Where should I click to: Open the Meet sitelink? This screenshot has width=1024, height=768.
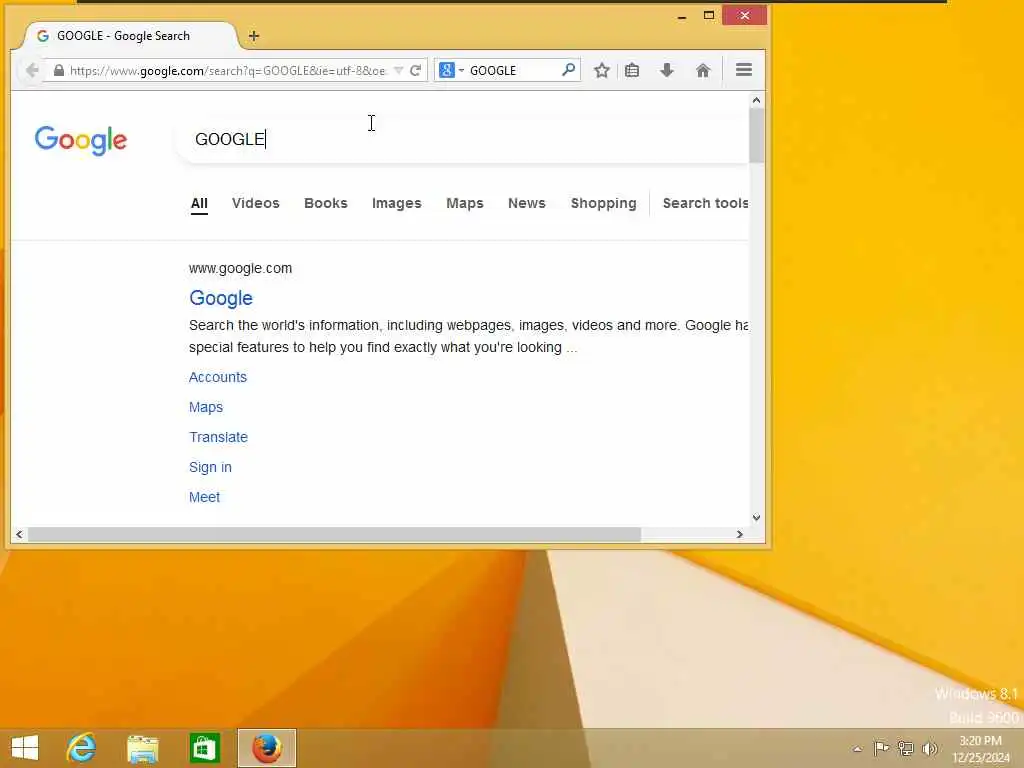(x=204, y=497)
